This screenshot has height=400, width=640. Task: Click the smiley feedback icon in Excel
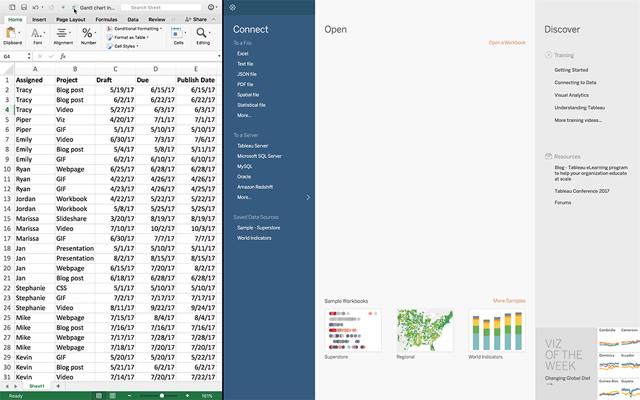click(x=211, y=7)
